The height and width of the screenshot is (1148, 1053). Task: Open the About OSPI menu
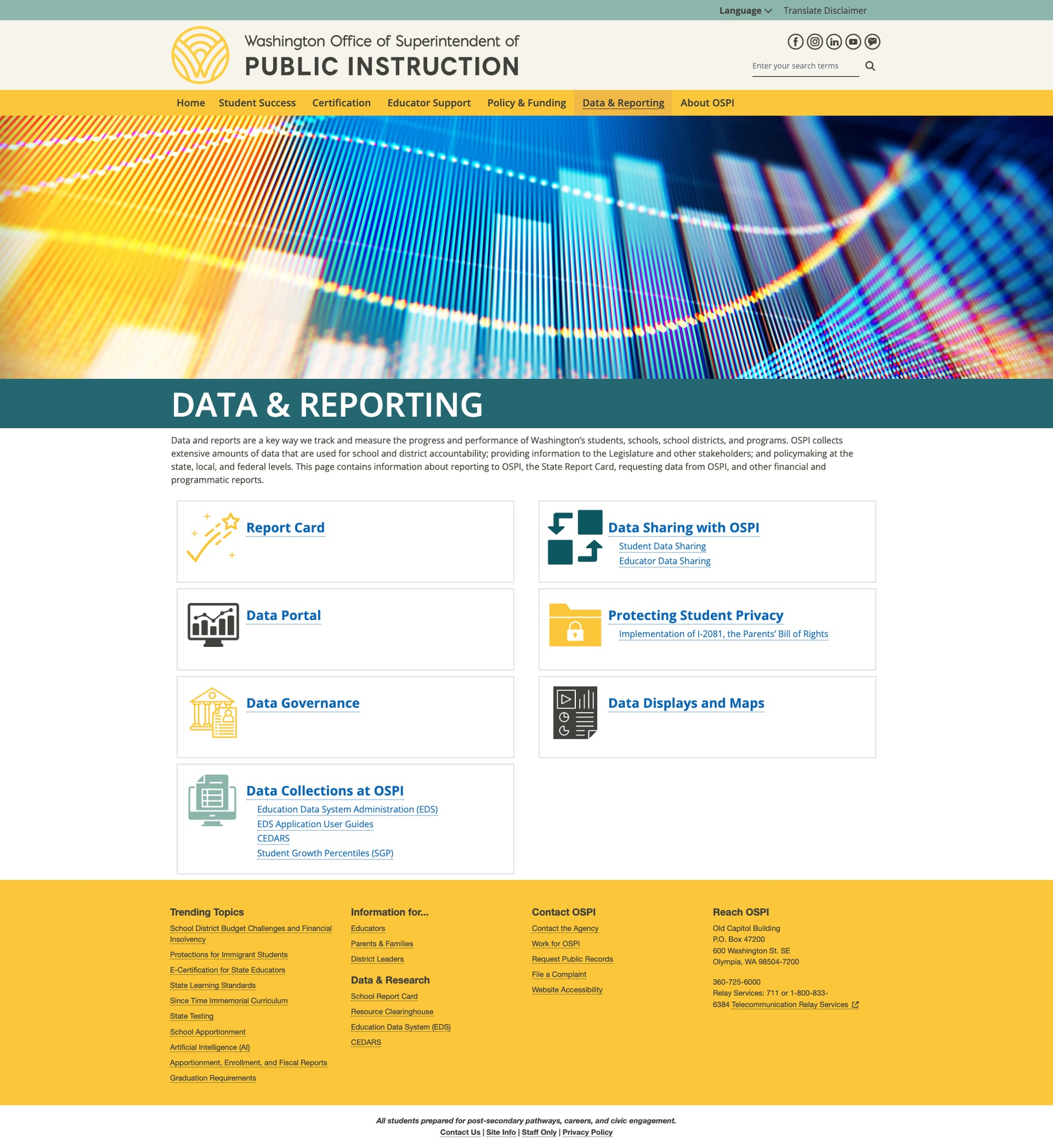pos(707,103)
